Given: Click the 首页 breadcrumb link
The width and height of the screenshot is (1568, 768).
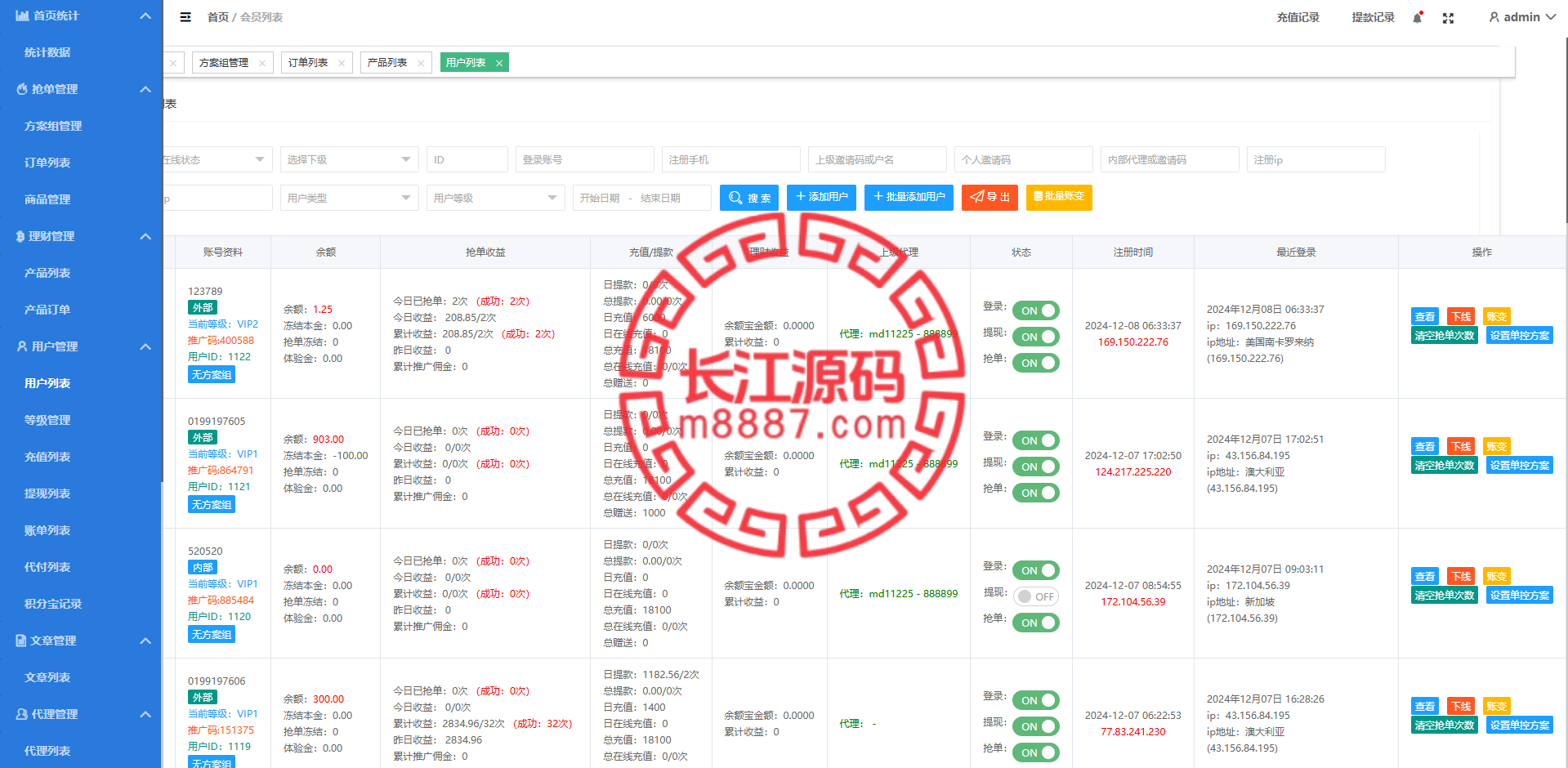Looking at the screenshot, I should (x=218, y=17).
